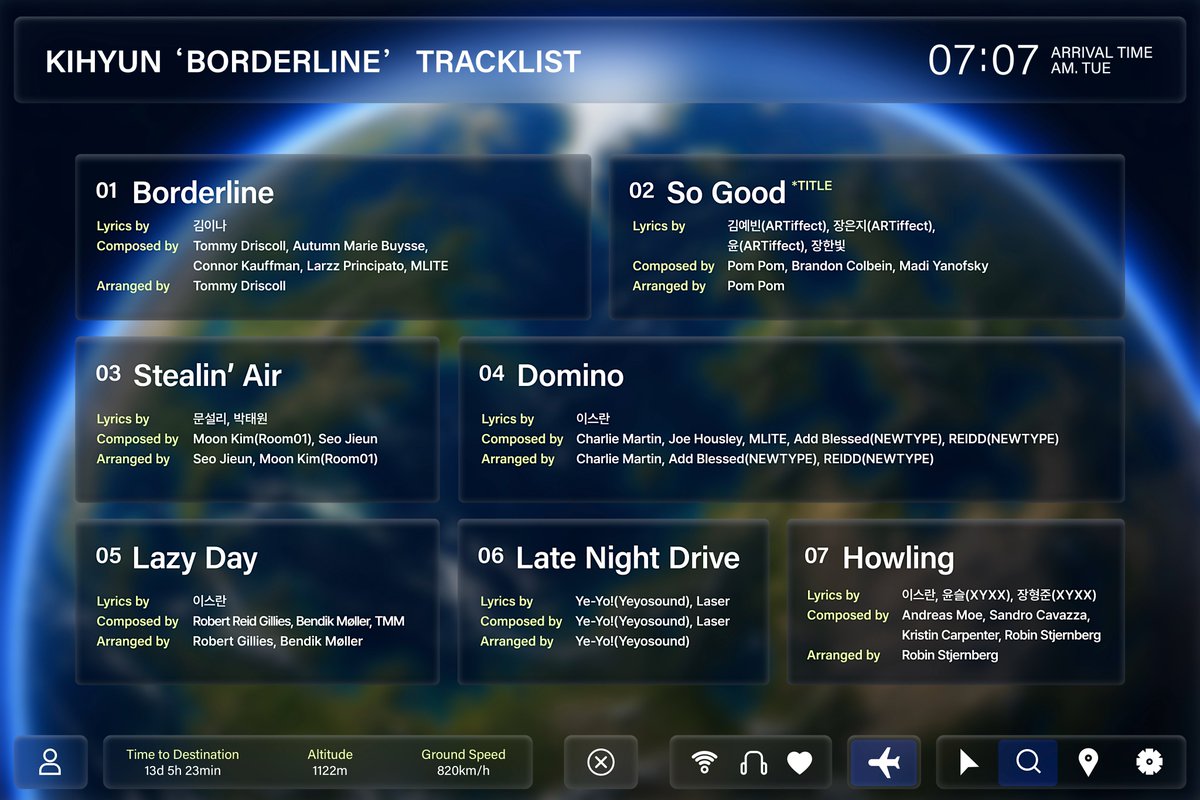Click Howling composers Kristin Carpenter line
The width and height of the screenshot is (1200, 800).
pyautogui.click(x=1001, y=635)
